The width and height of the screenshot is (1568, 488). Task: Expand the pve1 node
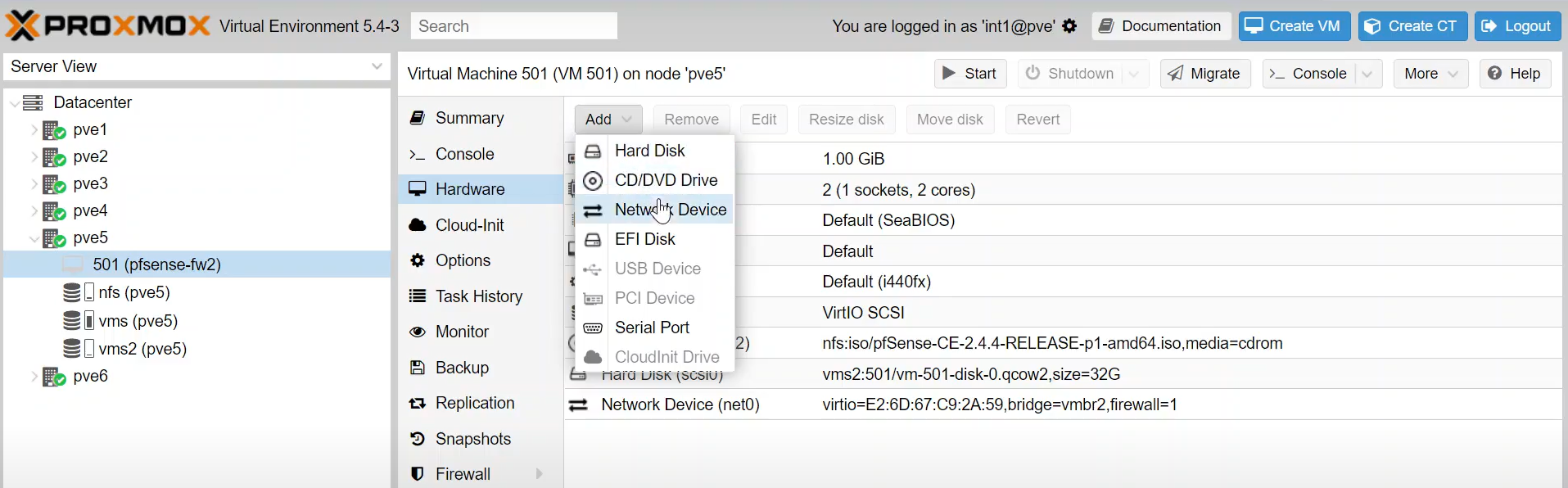click(x=34, y=130)
